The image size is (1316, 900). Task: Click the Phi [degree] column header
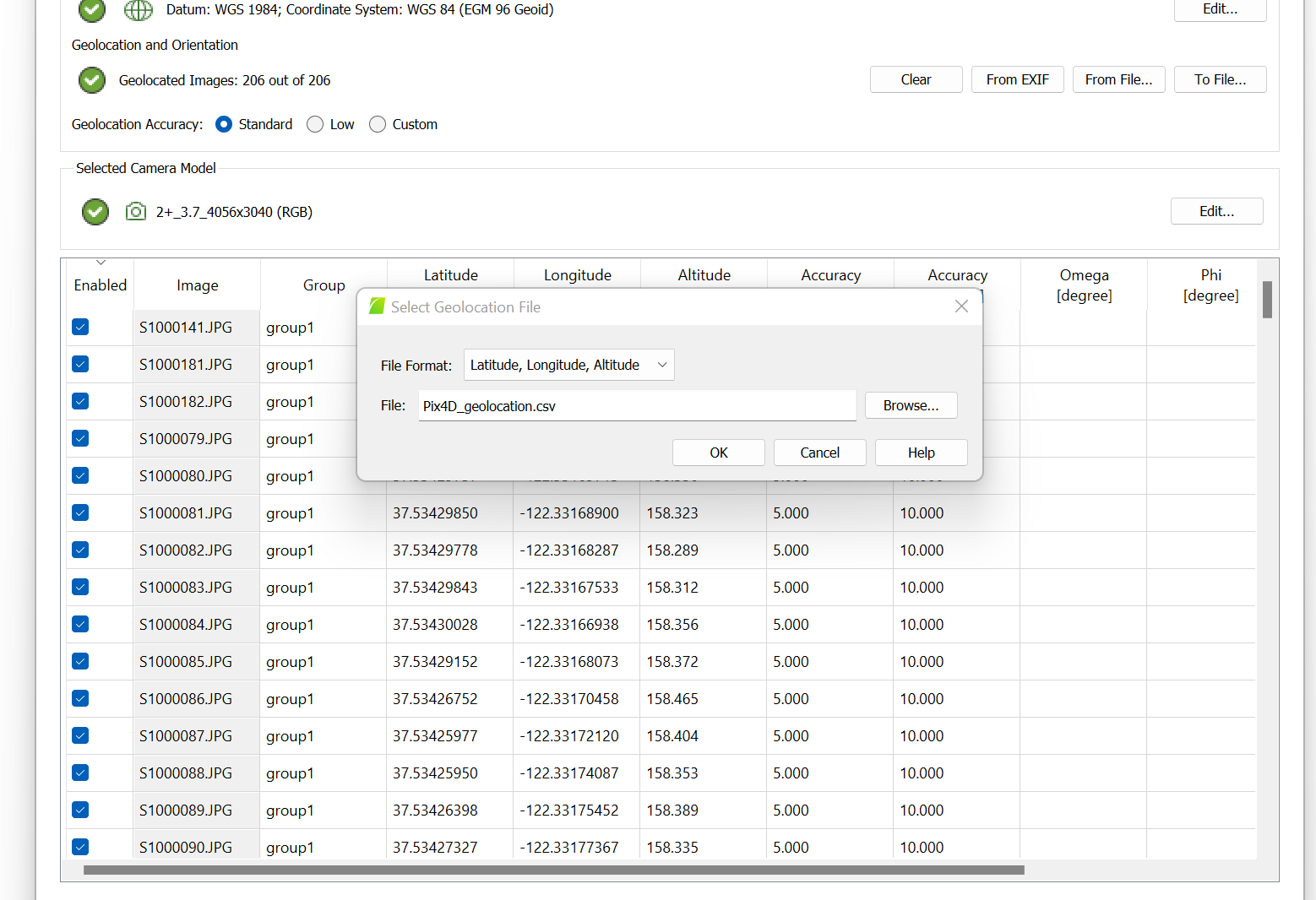coord(1210,285)
